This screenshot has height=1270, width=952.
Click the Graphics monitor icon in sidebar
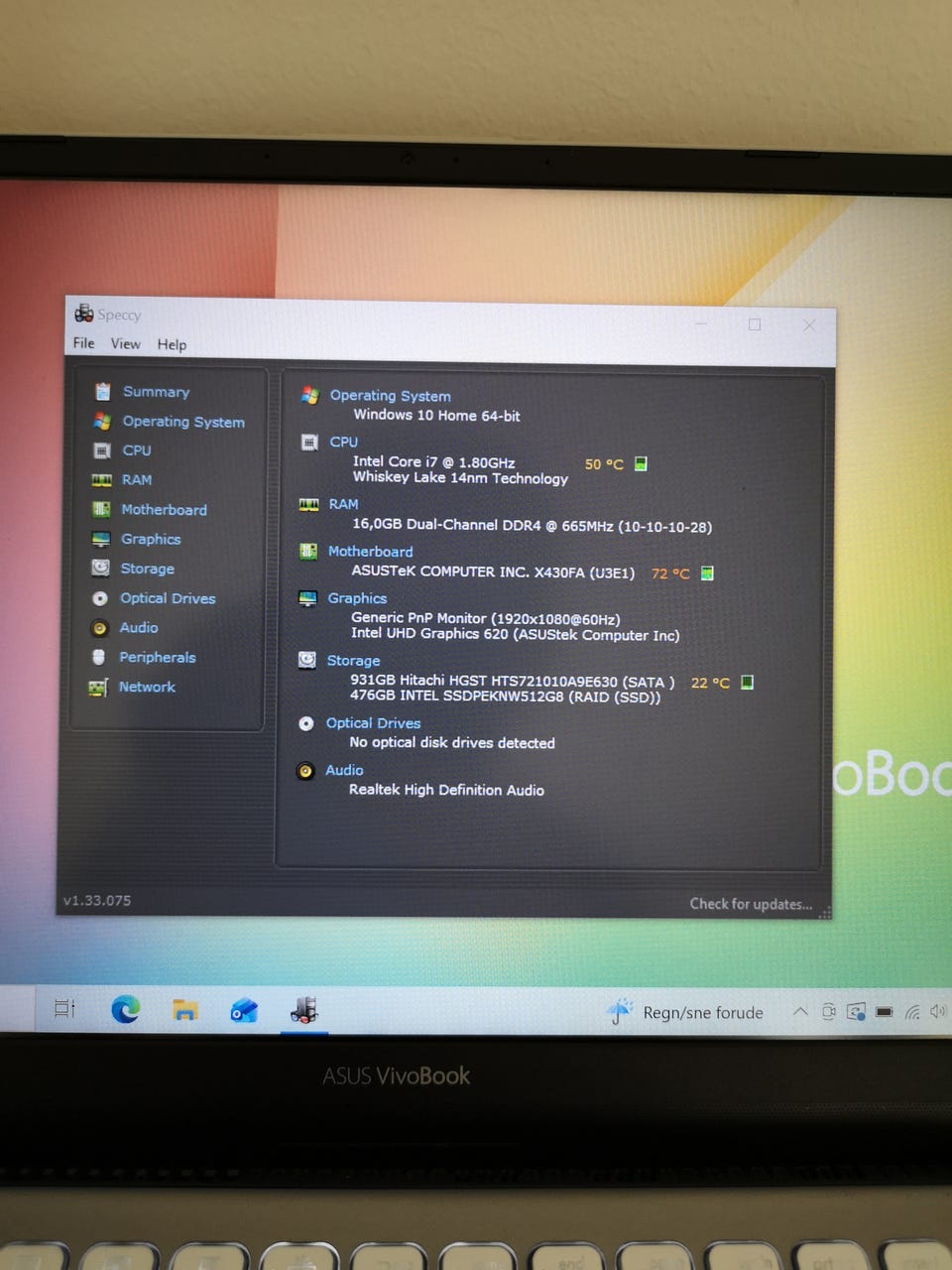[x=100, y=540]
